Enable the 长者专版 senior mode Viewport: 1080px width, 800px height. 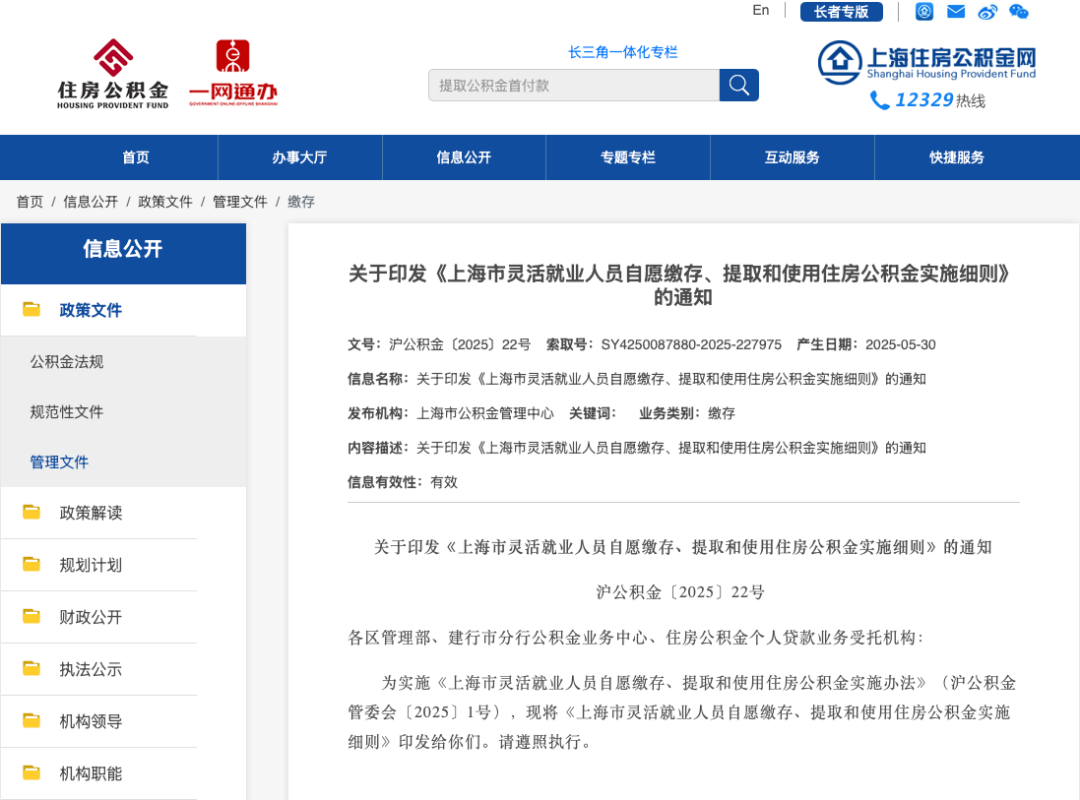tap(841, 12)
